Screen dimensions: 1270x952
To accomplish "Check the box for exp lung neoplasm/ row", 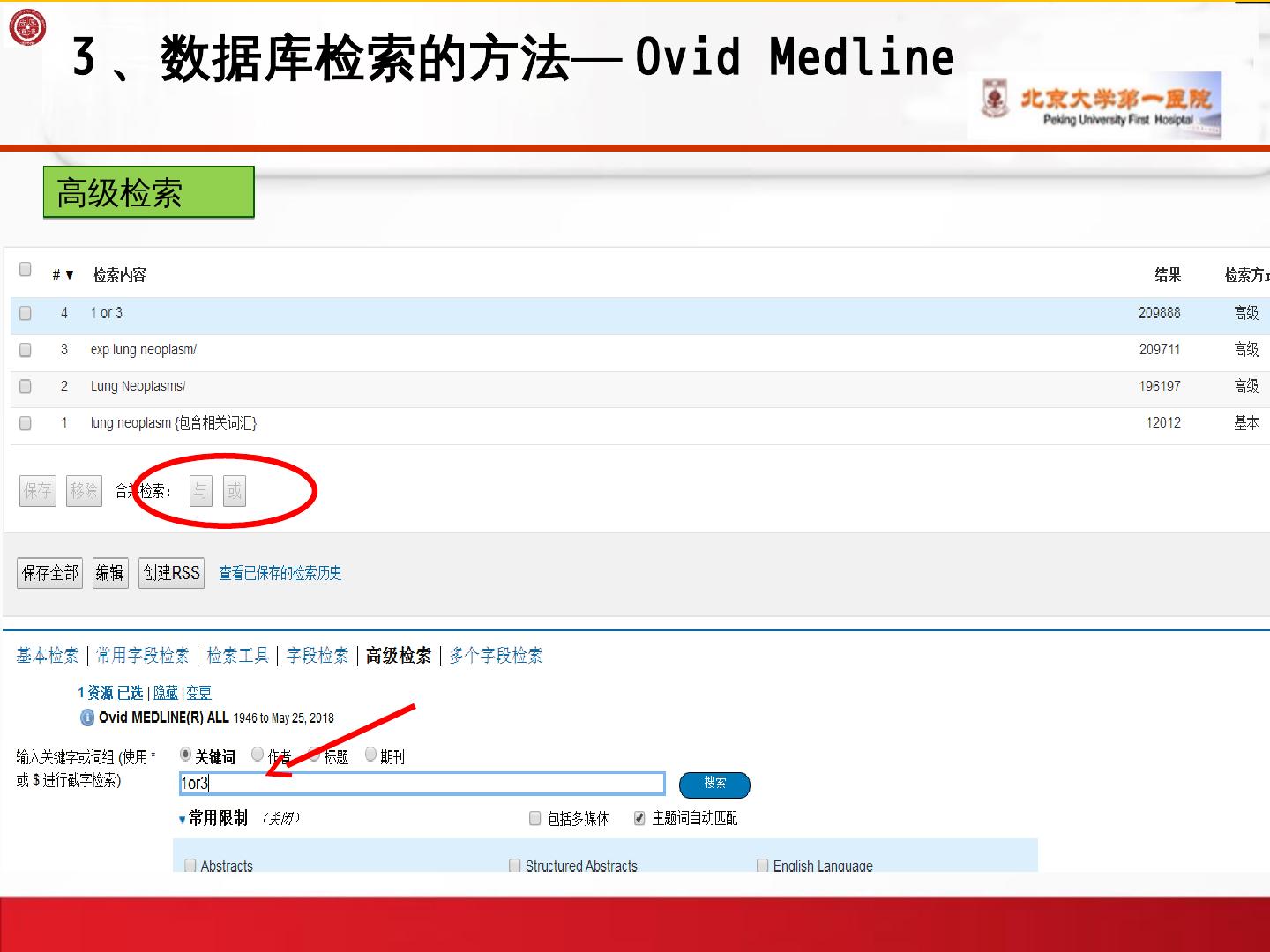I will click(x=26, y=350).
